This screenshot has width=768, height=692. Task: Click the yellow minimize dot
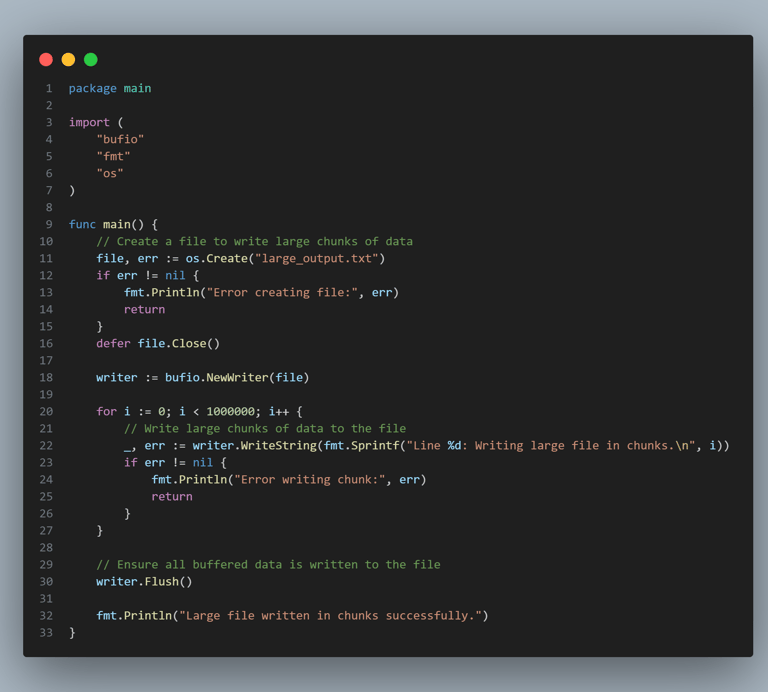coord(69,60)
